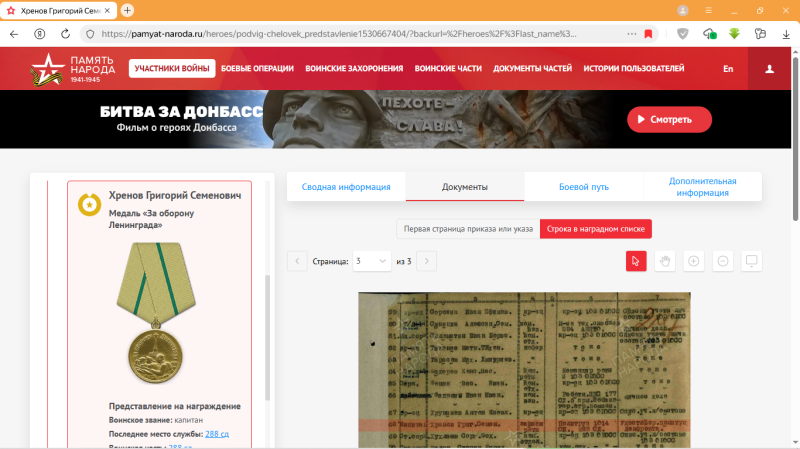Click the page scrollbar thumb
800x449 pixels.
coord(795,138)
